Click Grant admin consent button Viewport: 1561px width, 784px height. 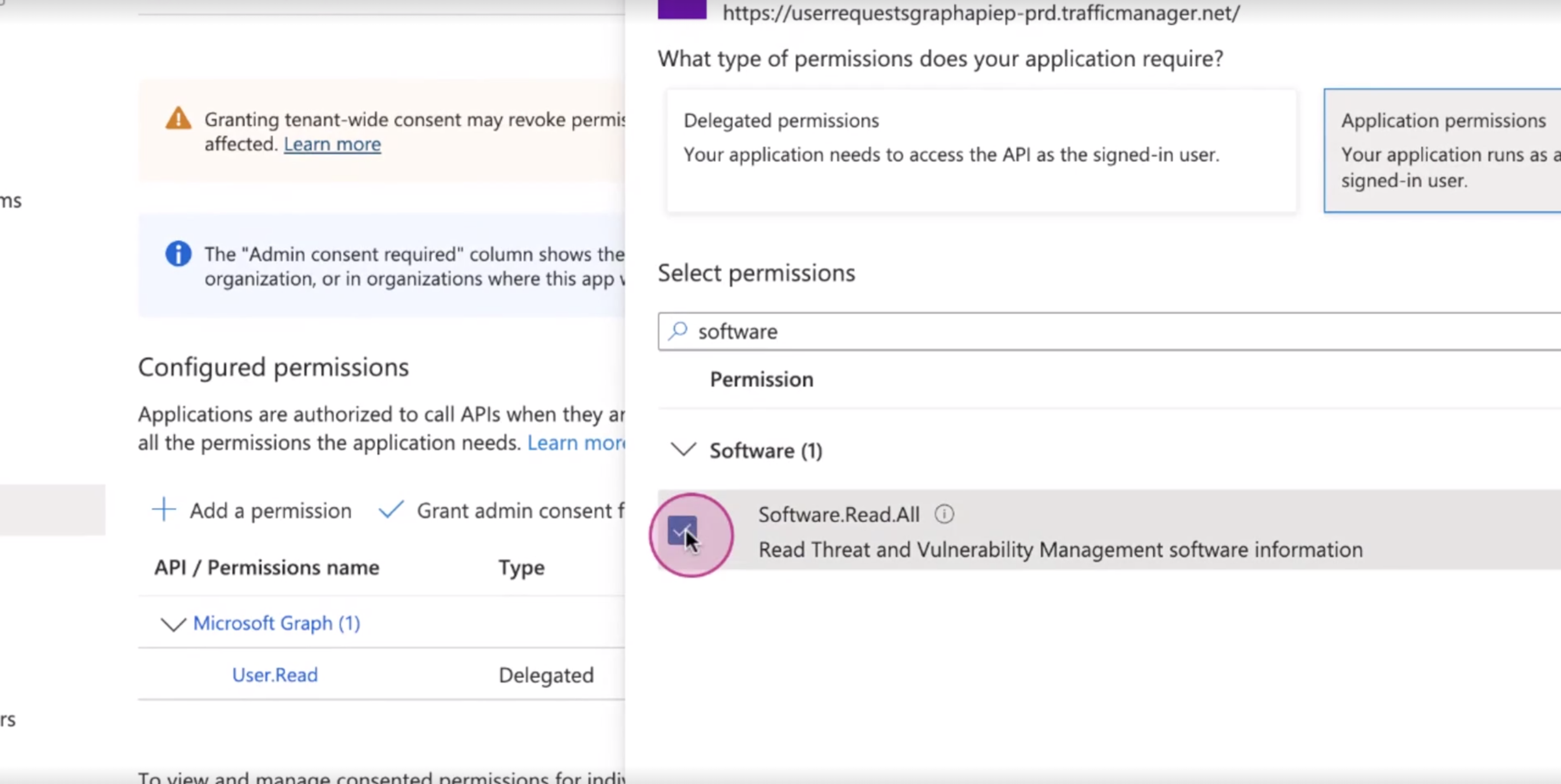click(501, 510)
